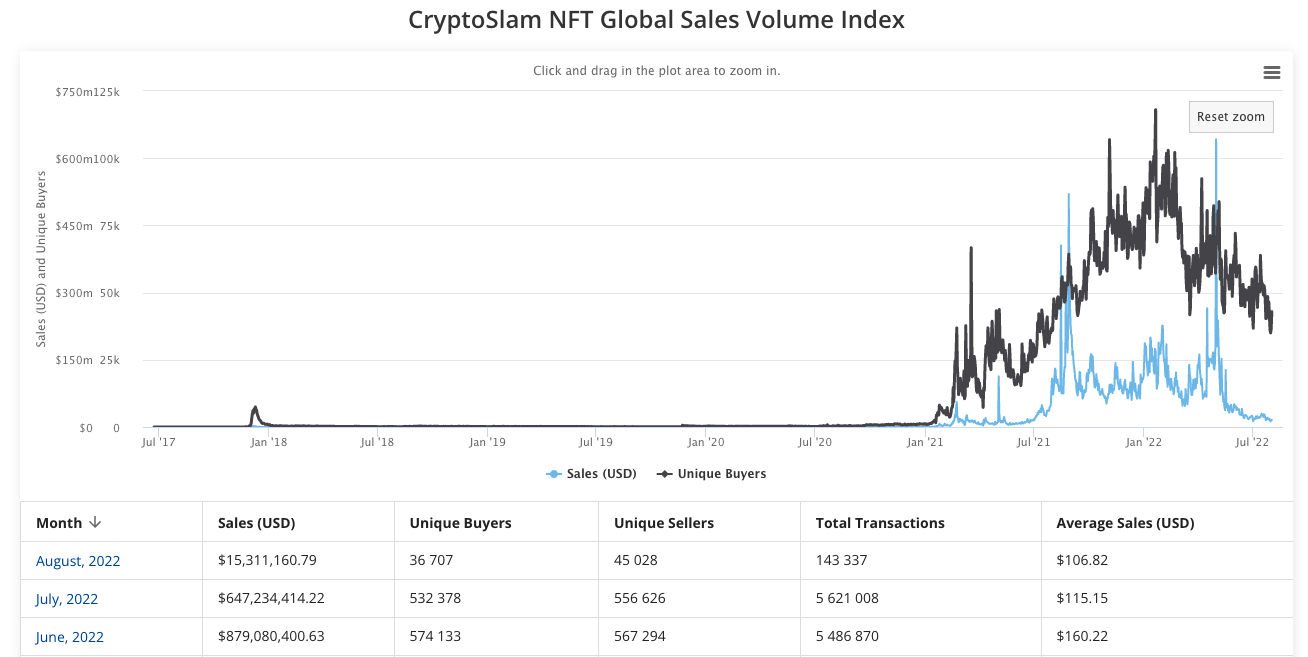Click the blue Sales legend marker

coord(553,474)
